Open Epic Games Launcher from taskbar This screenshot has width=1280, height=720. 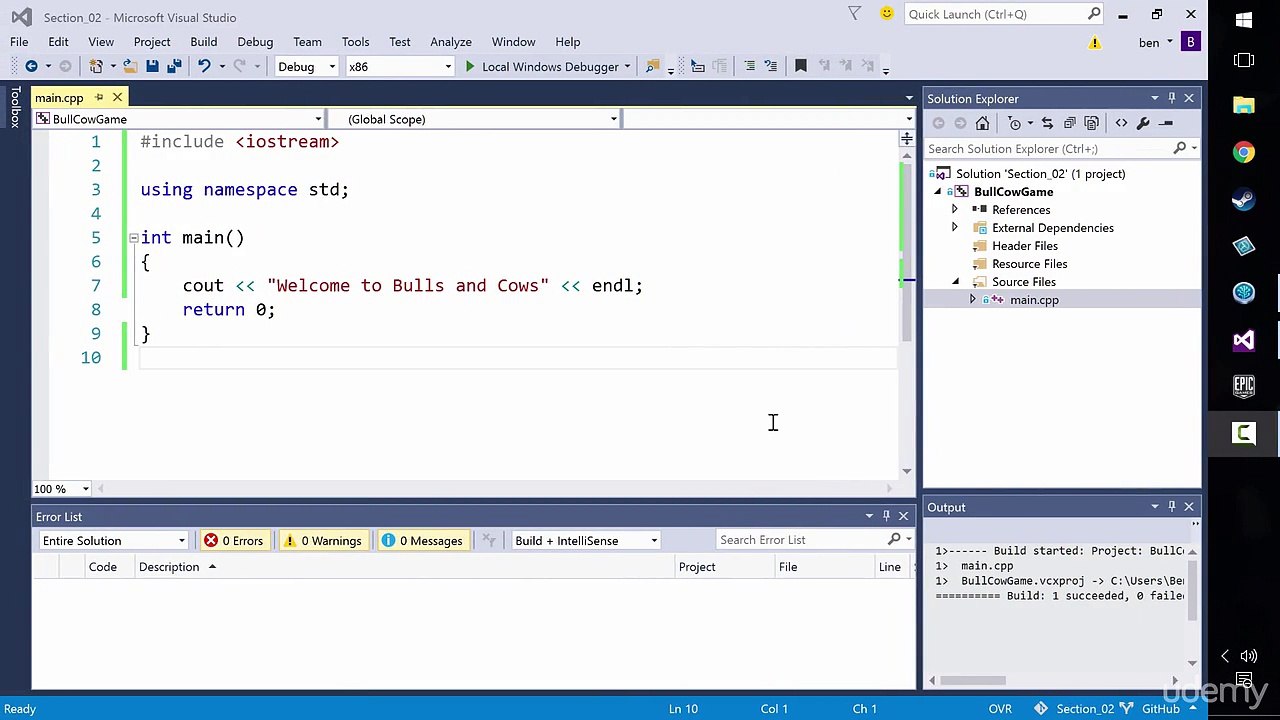point(1244,386)
